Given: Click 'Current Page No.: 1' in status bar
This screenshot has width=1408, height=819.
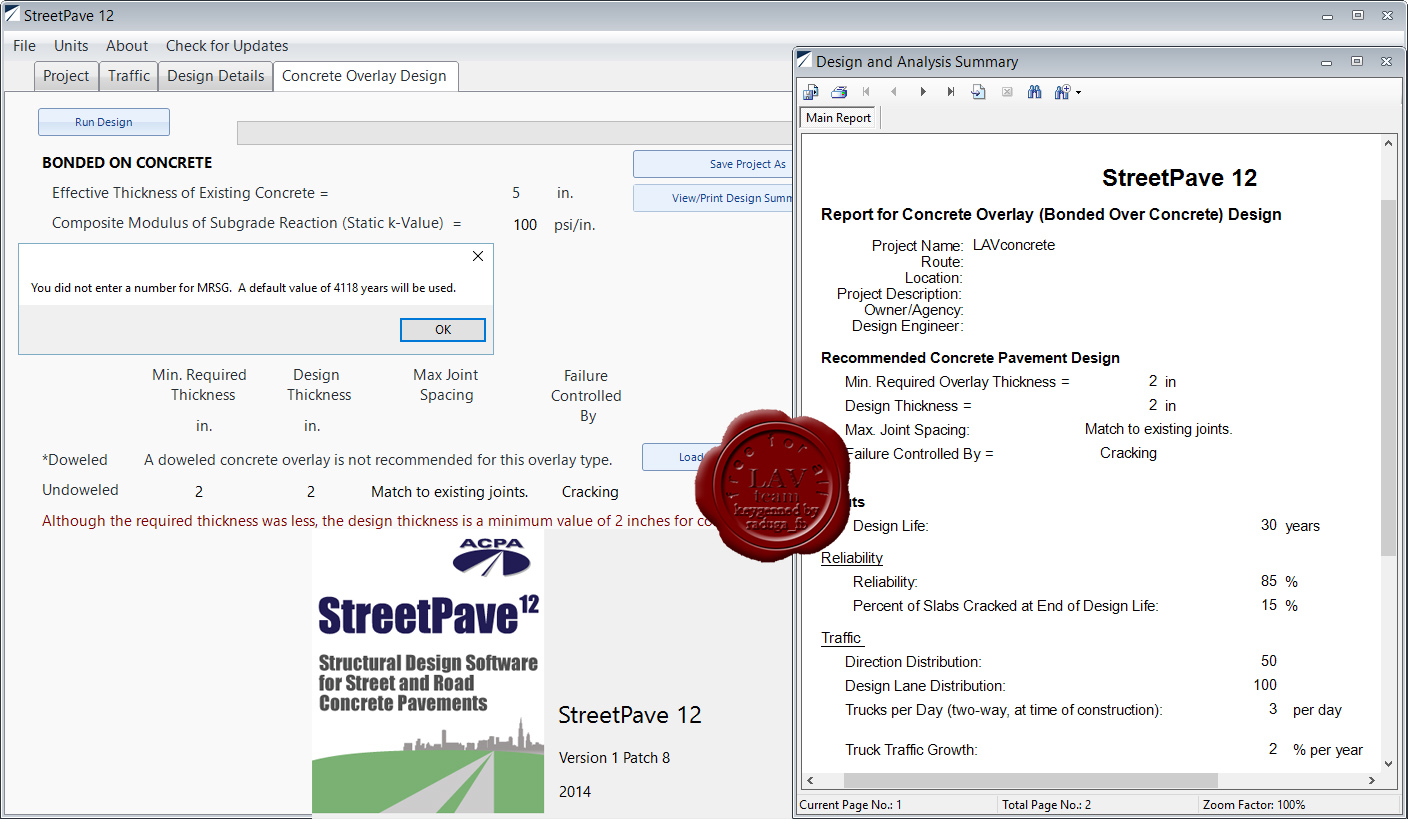Looking at the screenshot, I should coord(851,805).
